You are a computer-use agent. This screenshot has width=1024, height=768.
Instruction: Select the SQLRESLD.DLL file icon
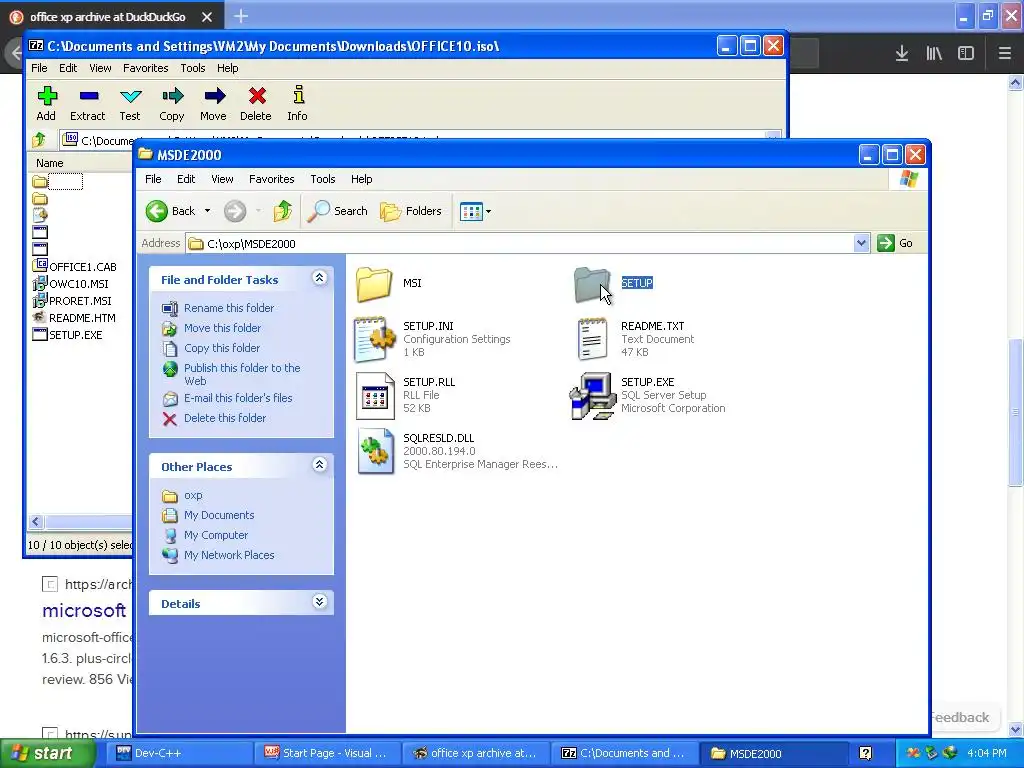[x=376, y=451]
